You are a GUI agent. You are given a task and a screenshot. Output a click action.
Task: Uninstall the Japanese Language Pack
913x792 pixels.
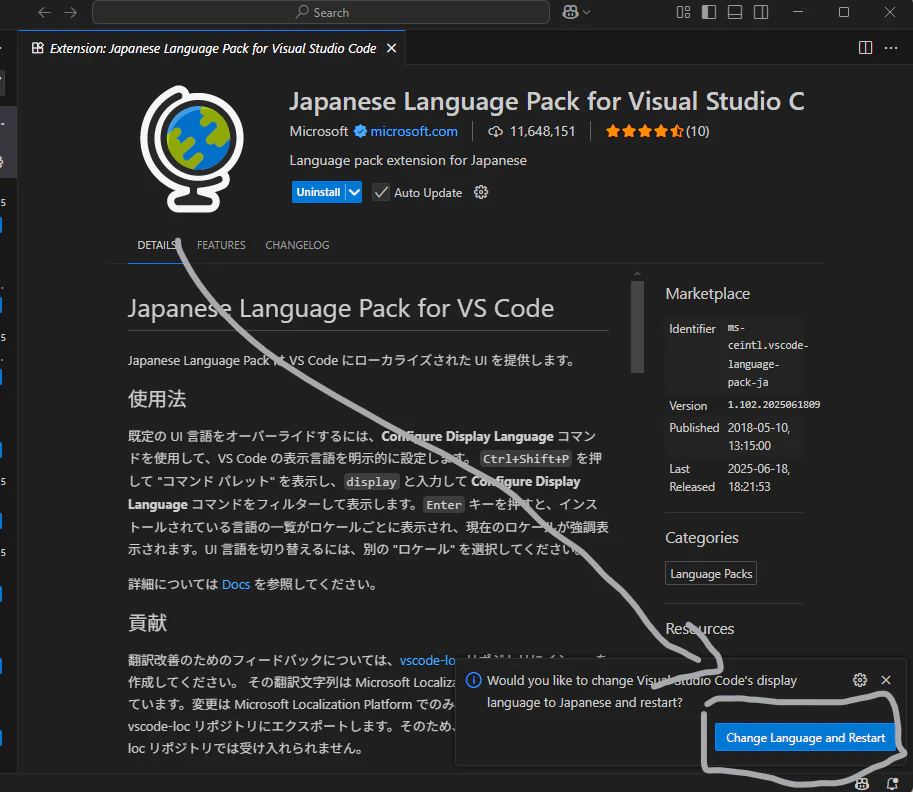pos(319,192)
